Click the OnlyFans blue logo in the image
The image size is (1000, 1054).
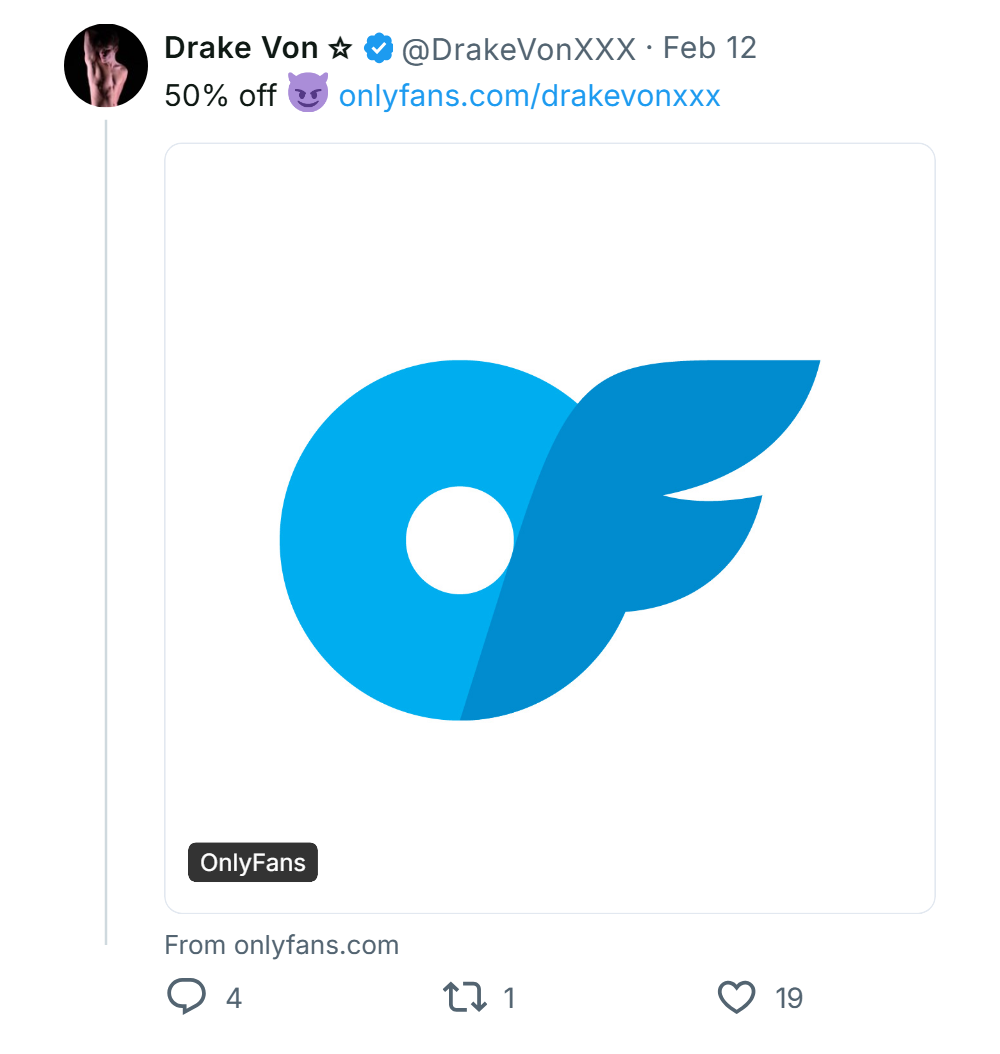[x=550, y=540]
